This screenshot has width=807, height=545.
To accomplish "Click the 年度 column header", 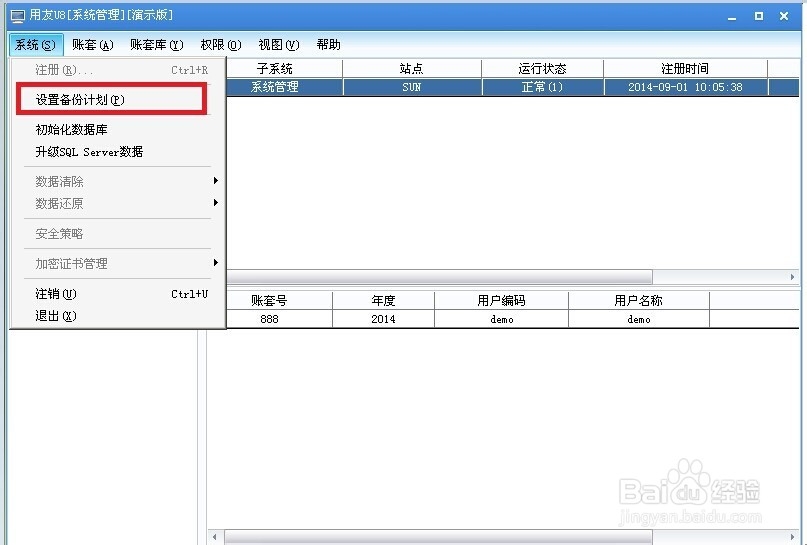I will pos(383,300).
